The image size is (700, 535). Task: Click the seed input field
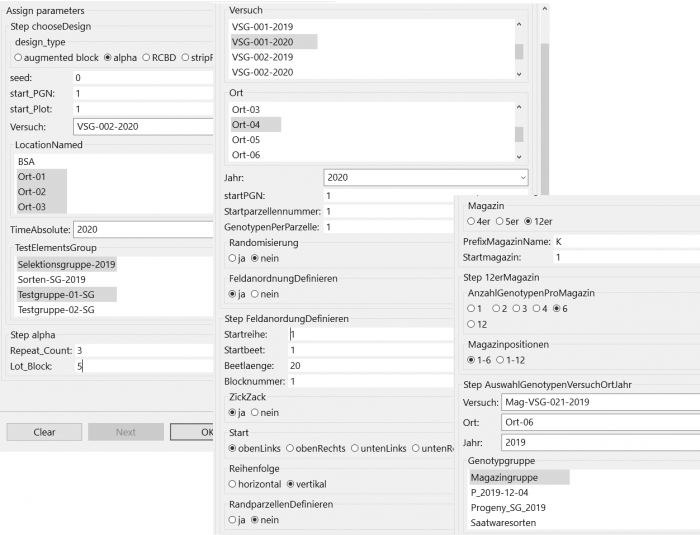pos(143,78)
